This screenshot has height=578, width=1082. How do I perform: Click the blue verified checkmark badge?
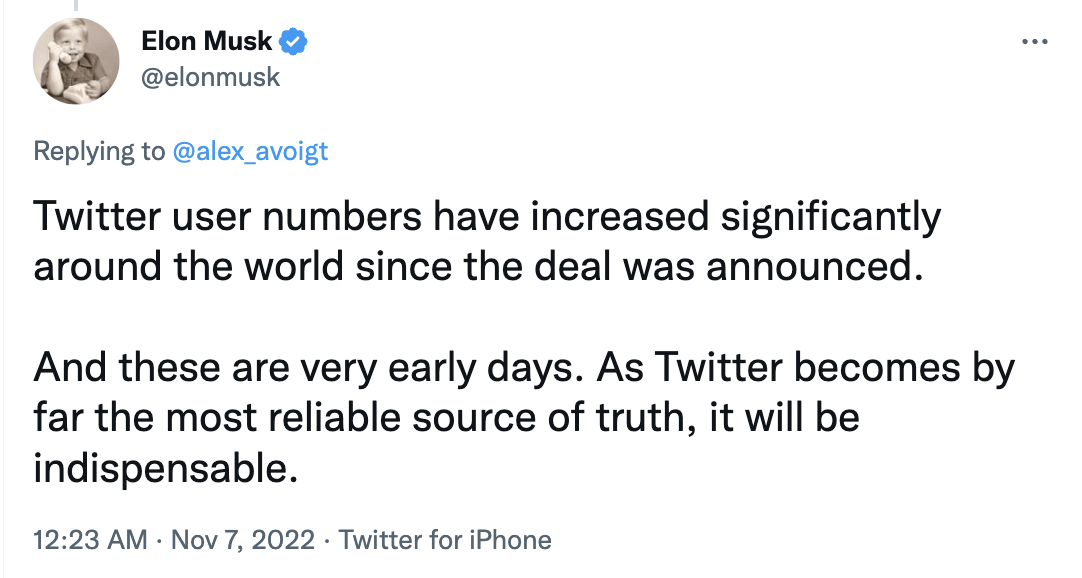tap(293, 41)
